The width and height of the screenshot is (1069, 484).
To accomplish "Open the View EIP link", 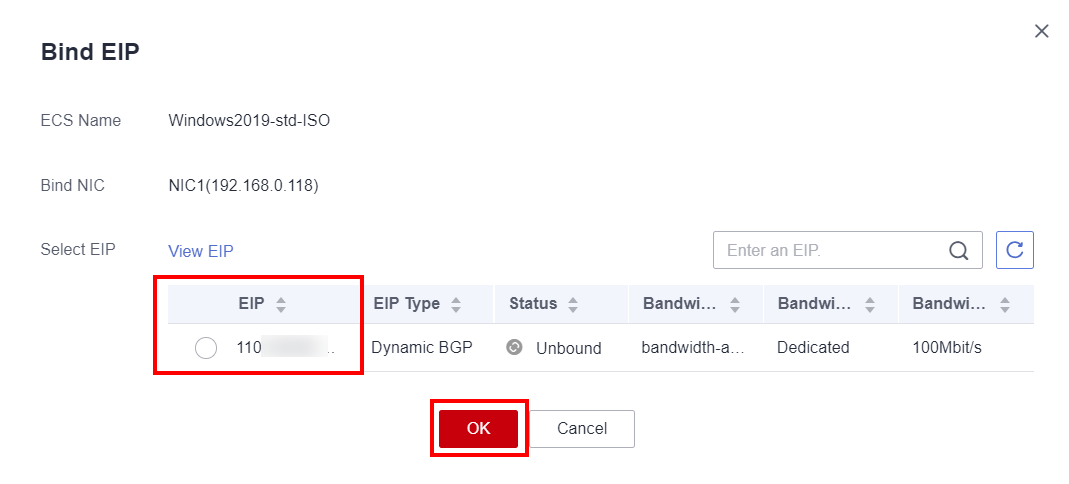I will click(x=200, y=251).
